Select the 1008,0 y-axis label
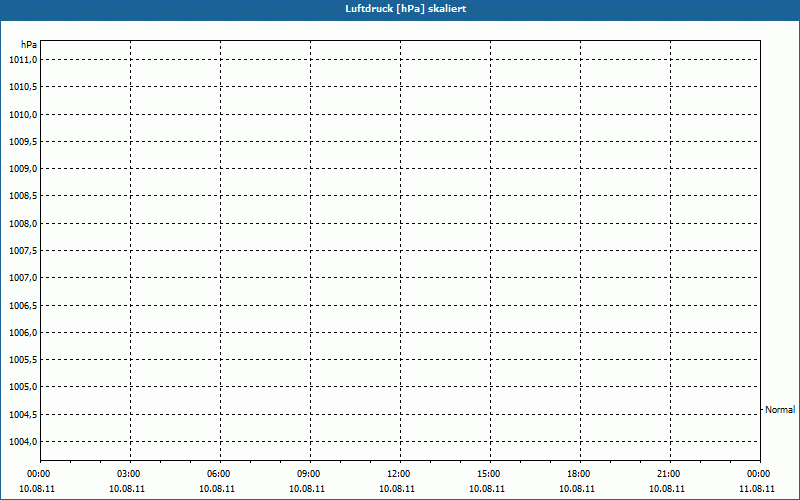Viewport: 800px width, 500px height. point(23,223)
